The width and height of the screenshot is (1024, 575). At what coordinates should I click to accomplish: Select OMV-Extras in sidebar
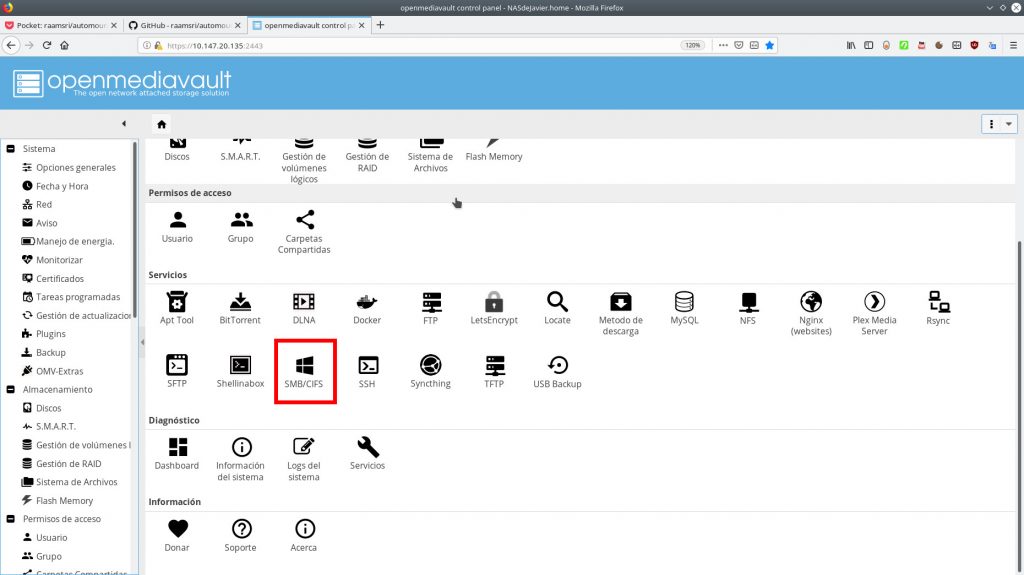coord(53,371)
